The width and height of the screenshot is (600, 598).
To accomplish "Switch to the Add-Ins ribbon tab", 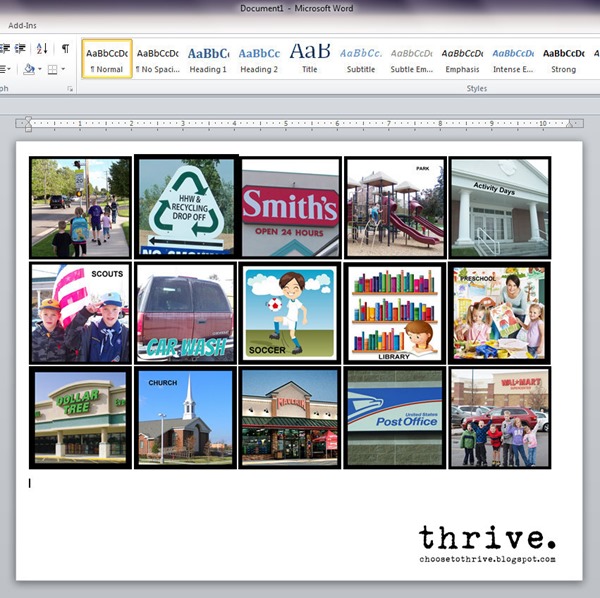I will (22, 25).
